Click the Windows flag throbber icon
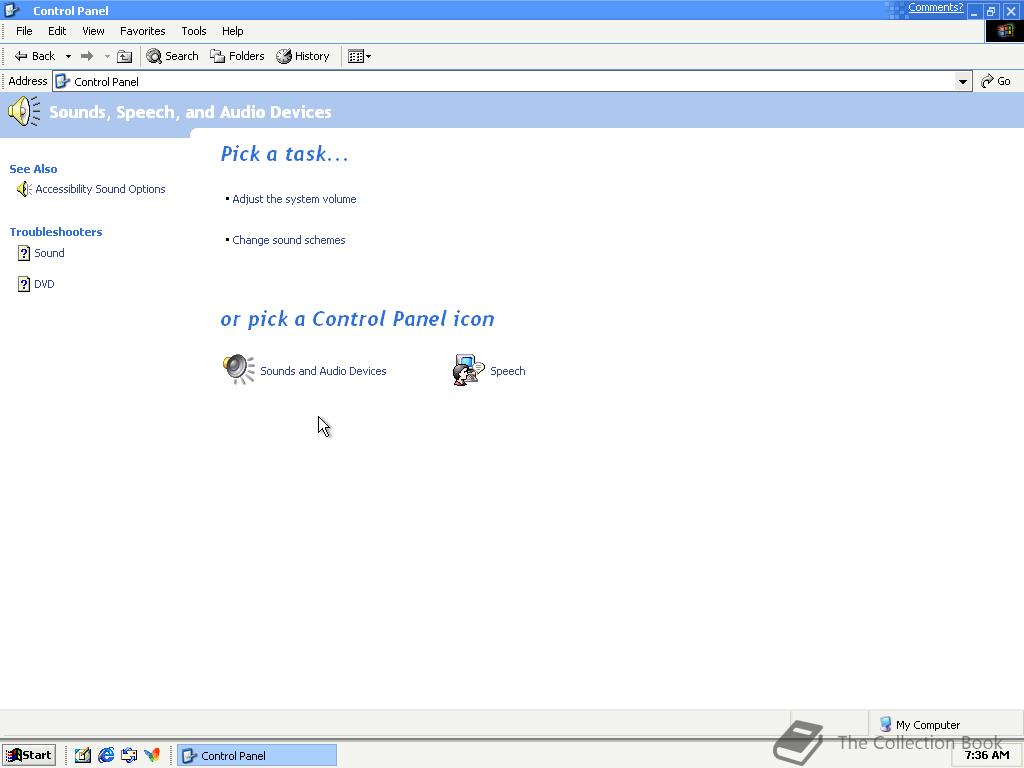The image size is (1024, 768). click(1004, 31)
